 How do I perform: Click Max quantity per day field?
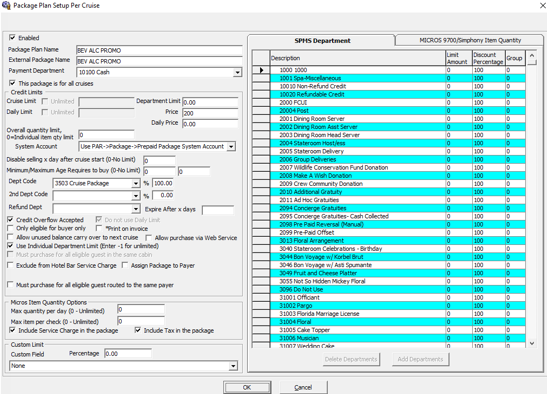pyautogui.click(x=141, y=310)
